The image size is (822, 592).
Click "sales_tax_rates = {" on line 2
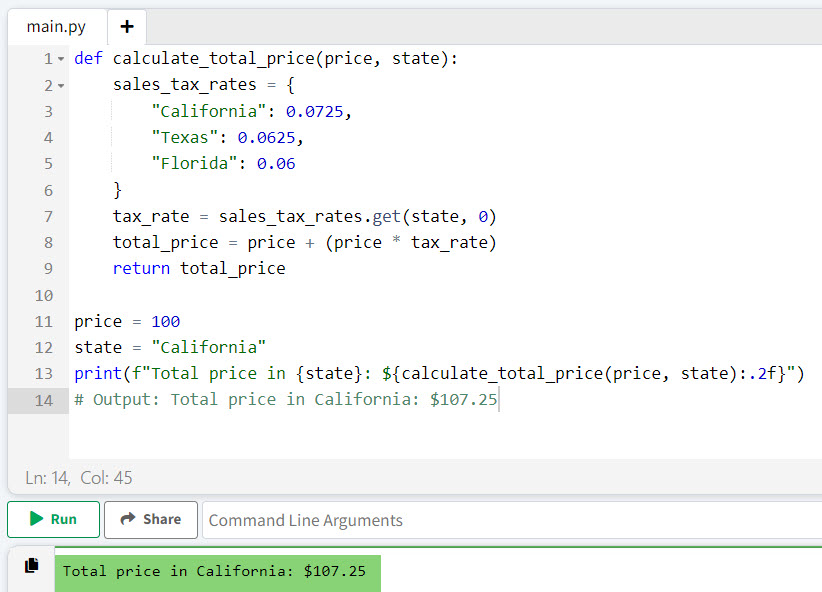coord(204,85)
